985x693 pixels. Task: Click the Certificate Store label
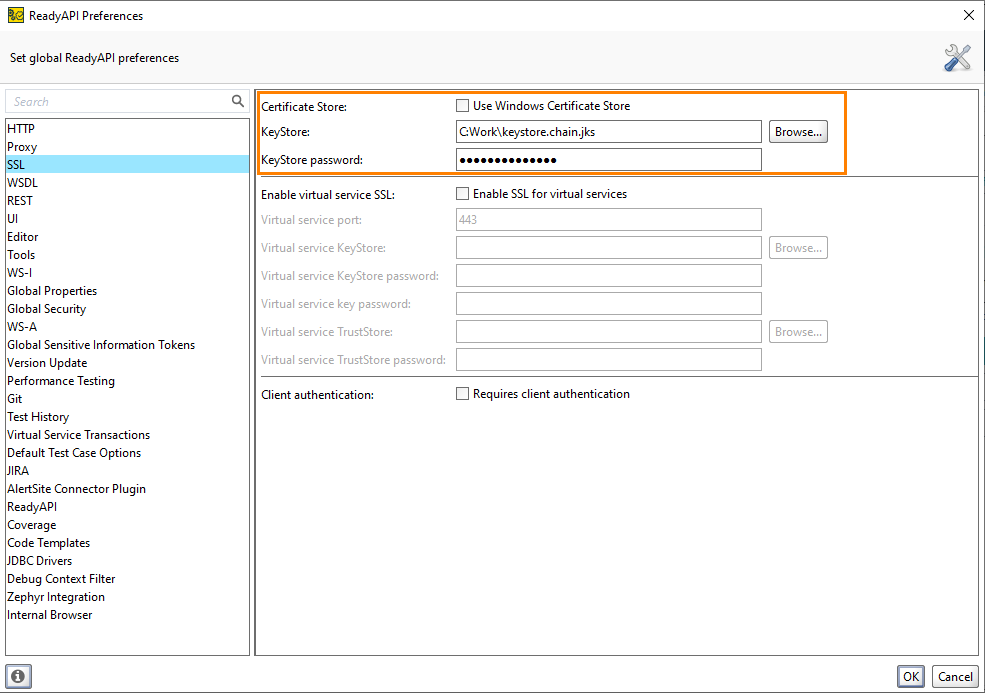click(304, 107)
